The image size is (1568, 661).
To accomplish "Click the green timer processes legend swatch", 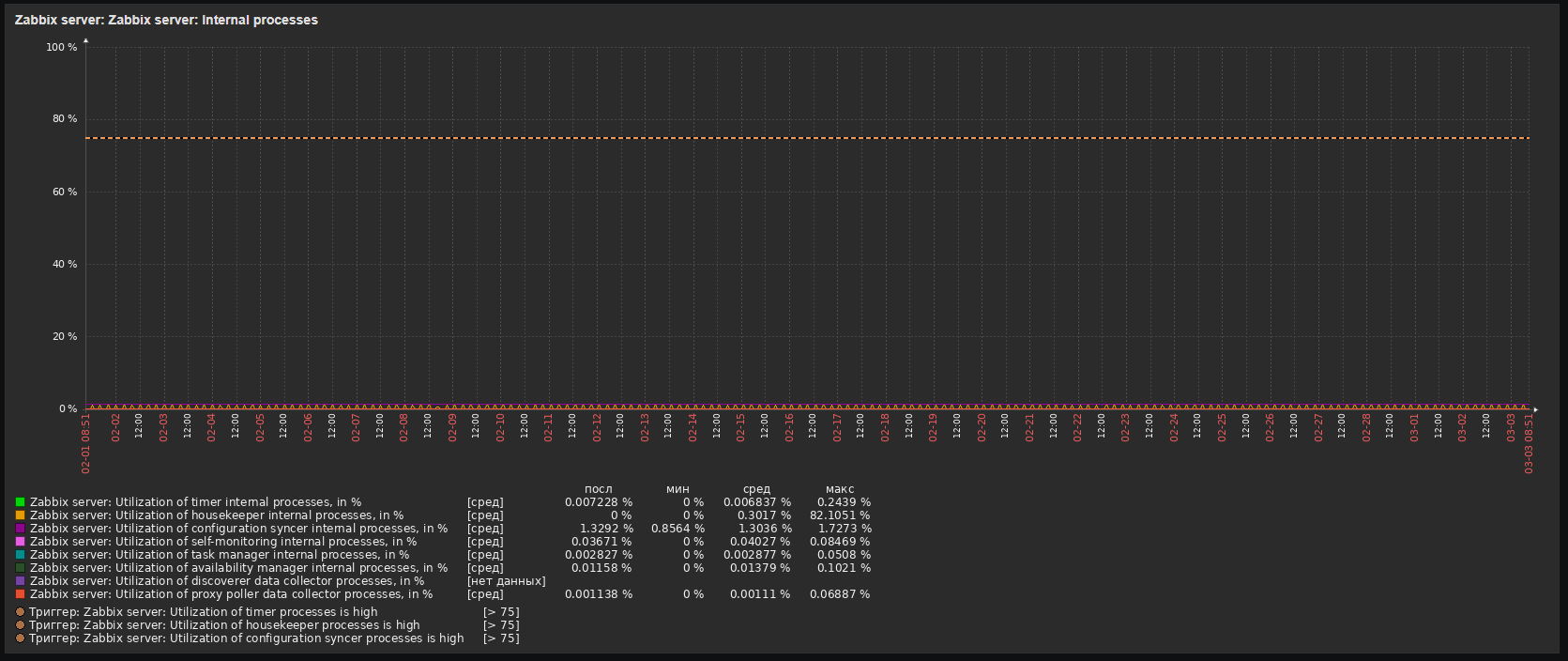I will (20, 502).
